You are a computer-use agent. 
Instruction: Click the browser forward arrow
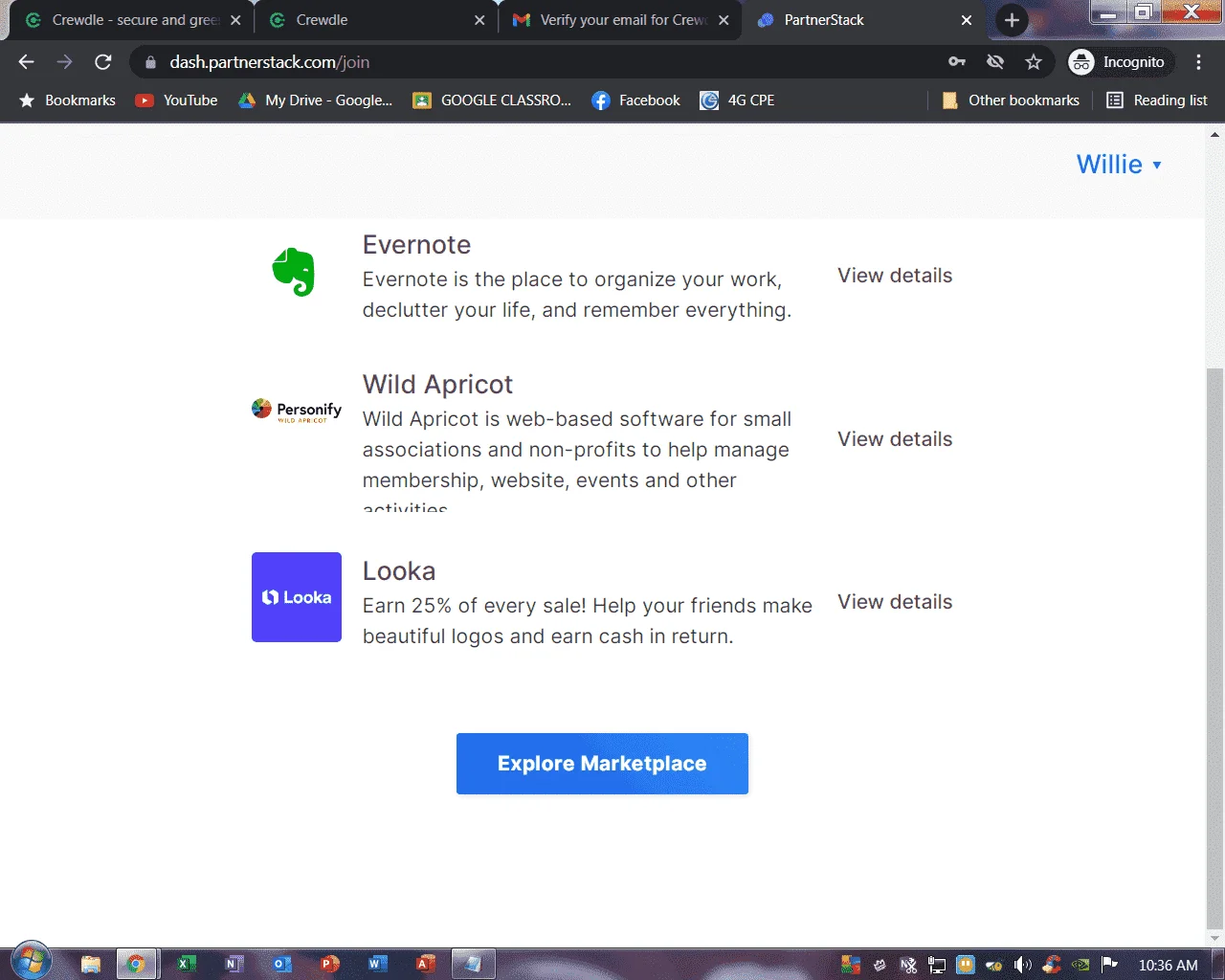click(64, 62)
